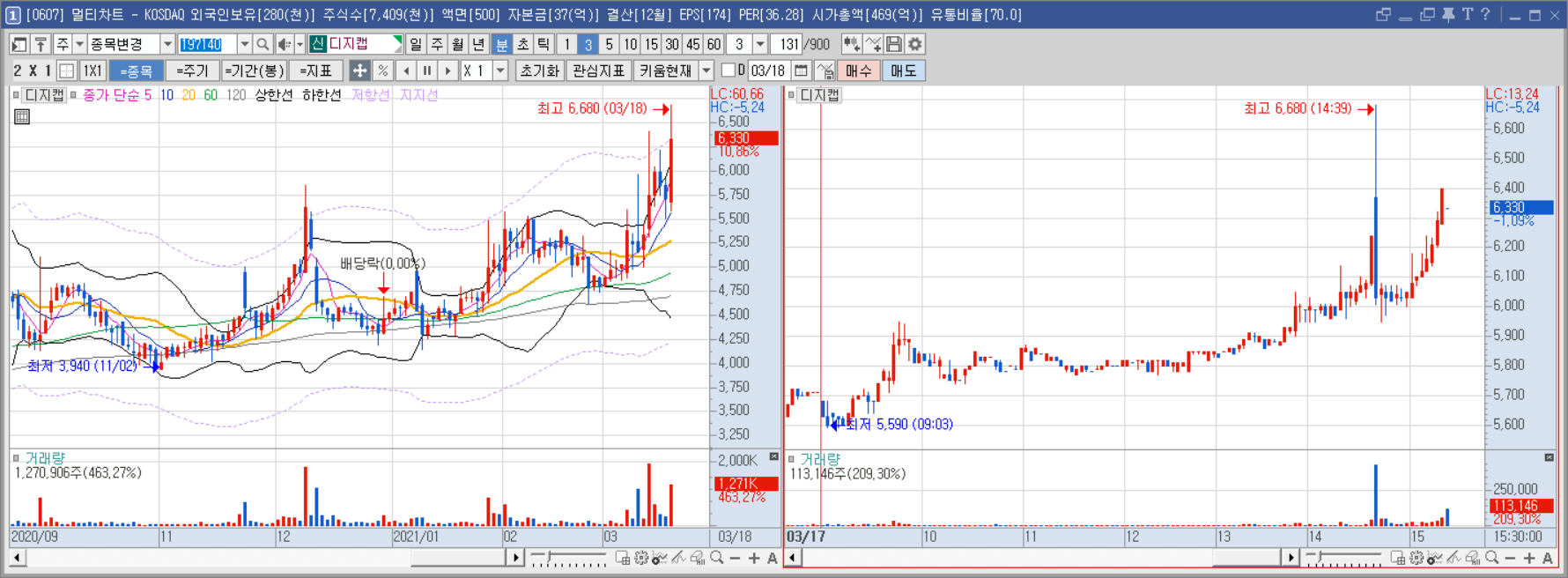Select the 60-minute interval button
The image size is (1568, 578).
tap(714, 44)
